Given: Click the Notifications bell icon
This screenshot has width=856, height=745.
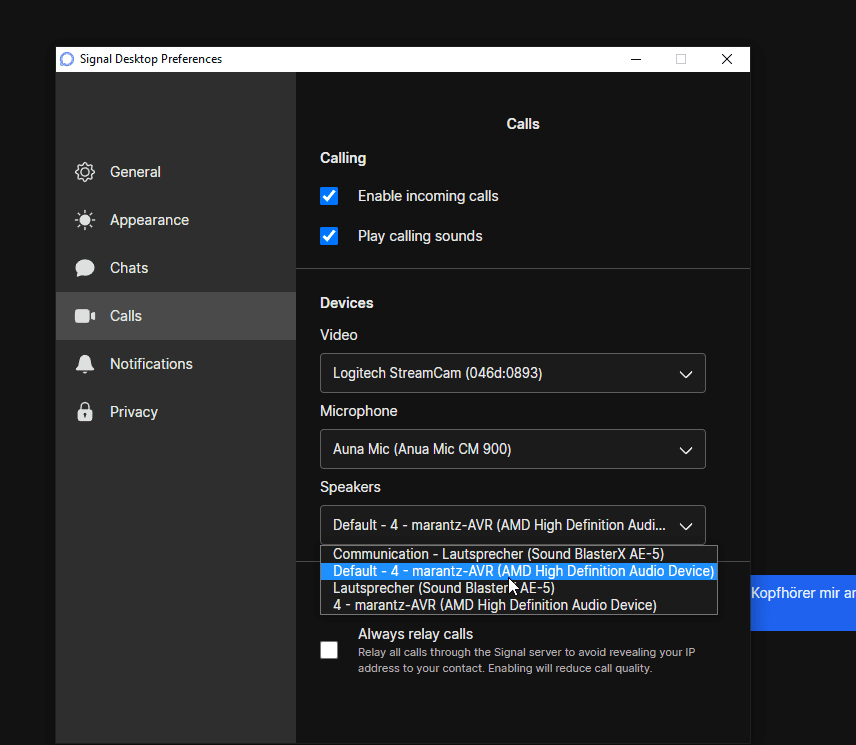Looking at the screenshot, I should (85, 364).
